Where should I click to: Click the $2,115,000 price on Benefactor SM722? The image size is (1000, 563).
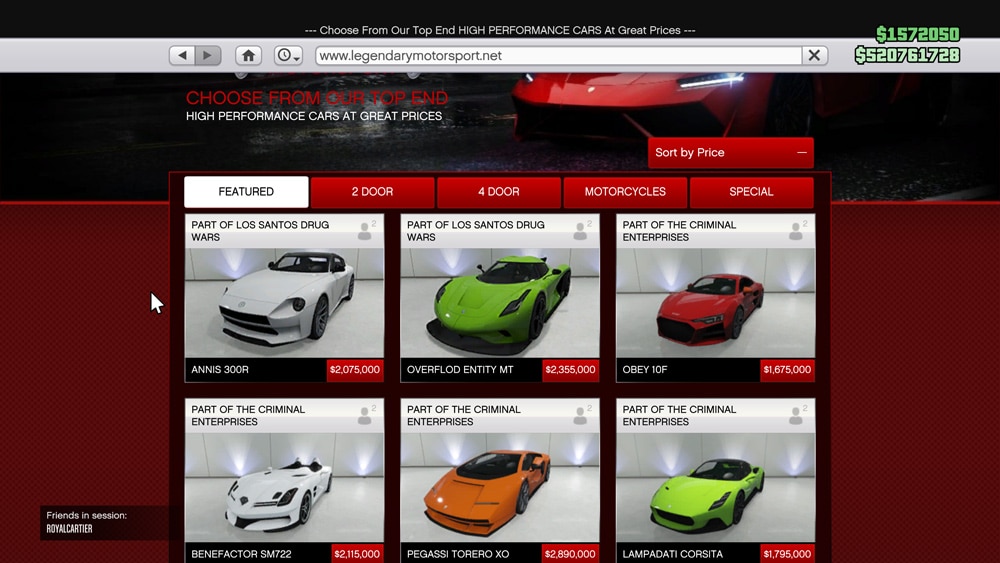pyautogui.click(x=357, y=553)
